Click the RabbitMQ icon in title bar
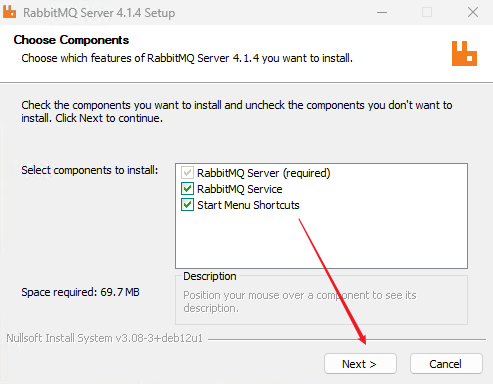This screenshot has height=384, width=493. (x=9, y=12)
